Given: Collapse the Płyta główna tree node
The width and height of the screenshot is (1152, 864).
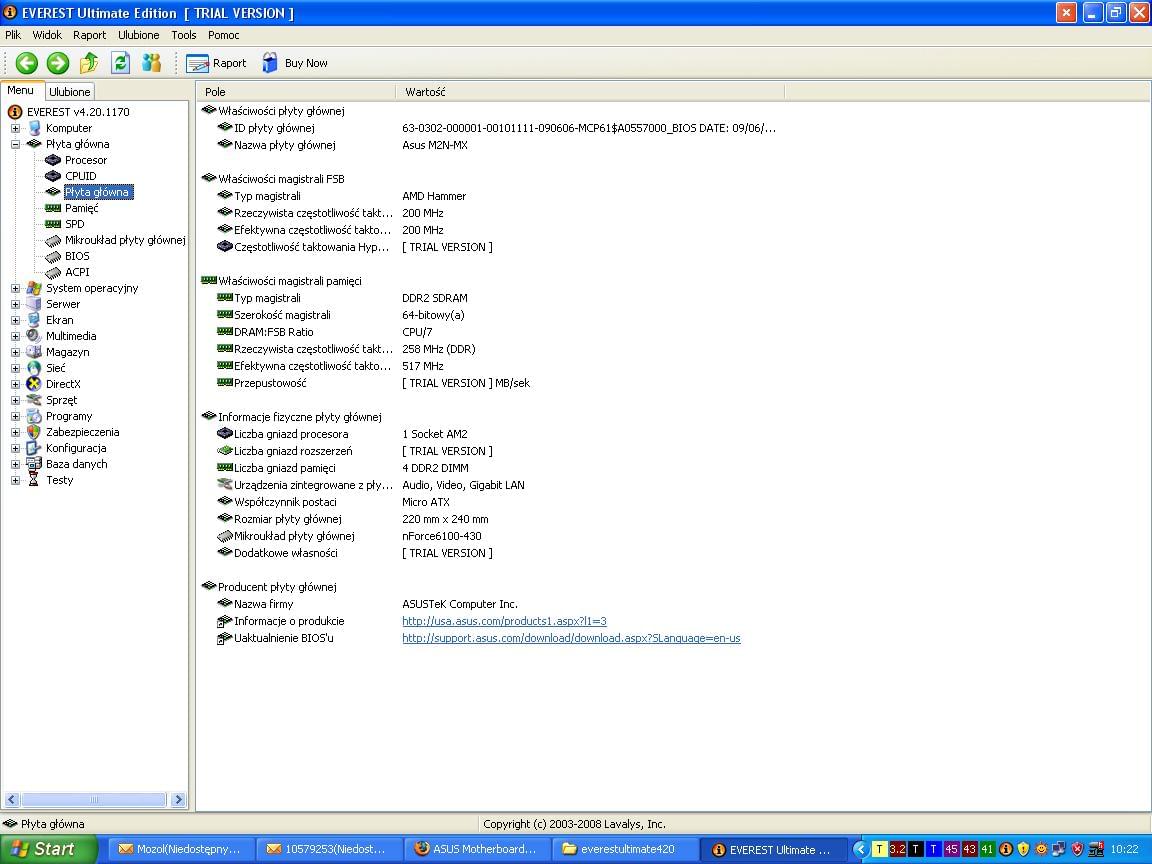Looking at the screenshot, I should [x=15, y=144].
